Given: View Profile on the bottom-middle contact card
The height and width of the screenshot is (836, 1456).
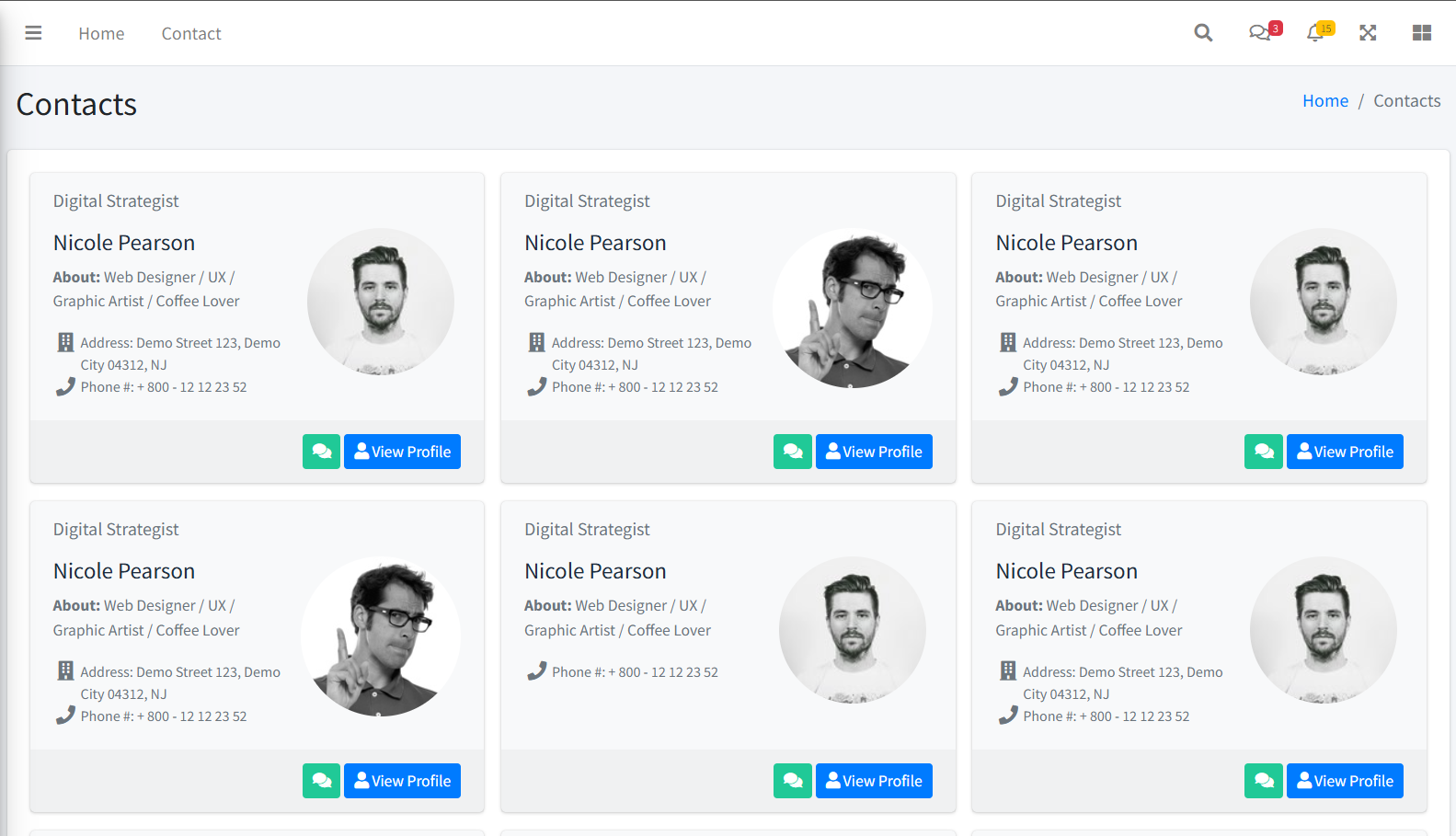Looking at the screenshot, I should [873, 780].
